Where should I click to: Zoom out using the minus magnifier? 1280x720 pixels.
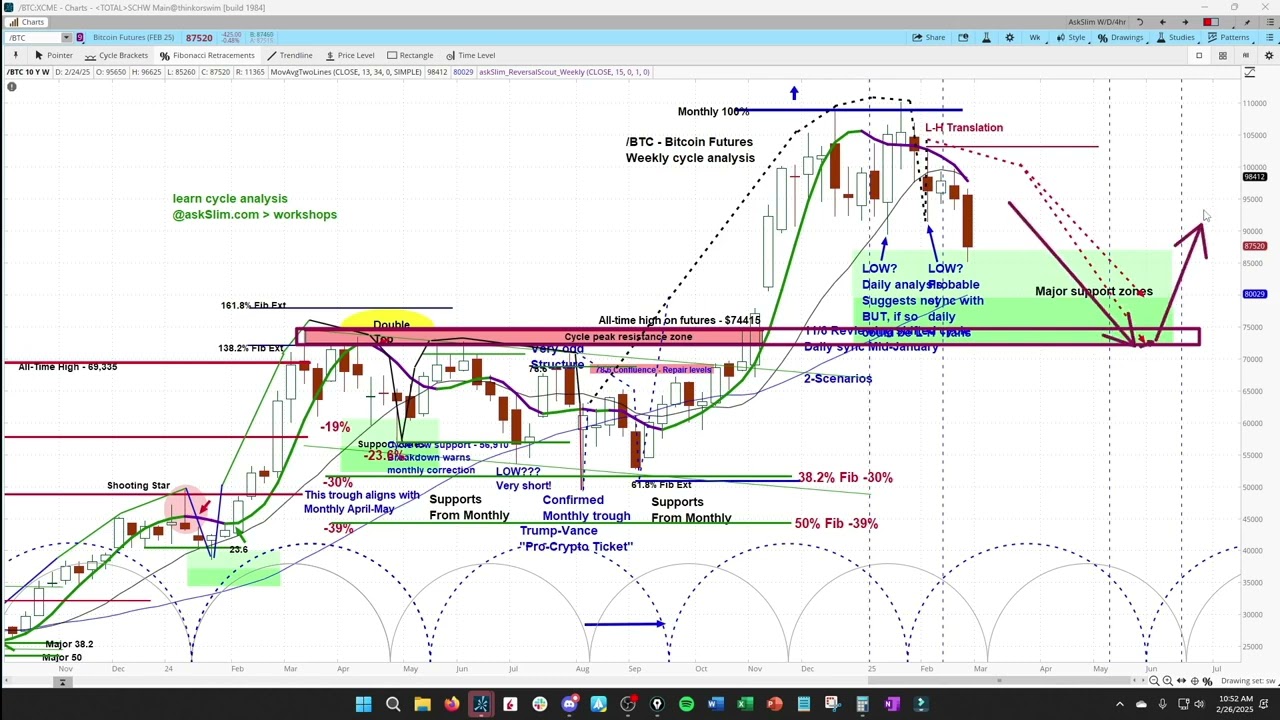(1154, 681)
